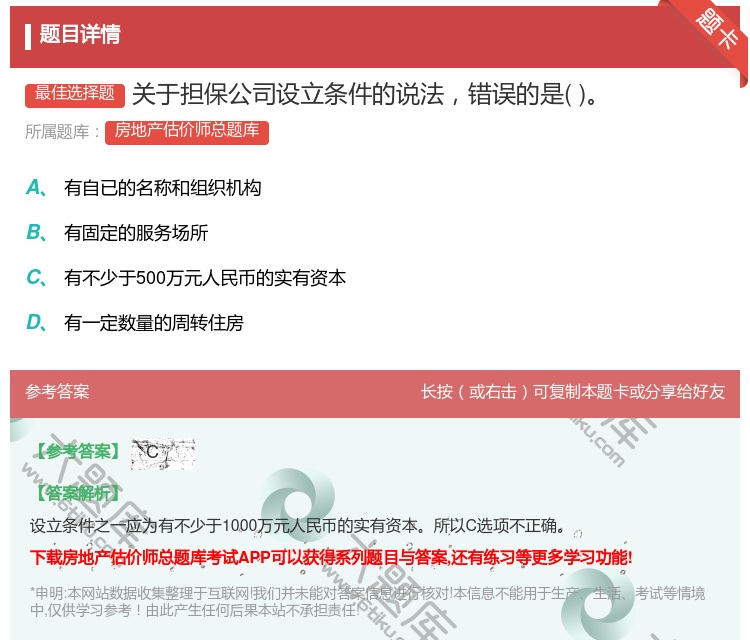Click the 长按（或右击）可复制本题卡 hint text
Image resolution: width=750 pixels, height=640 pixels.
573,392
